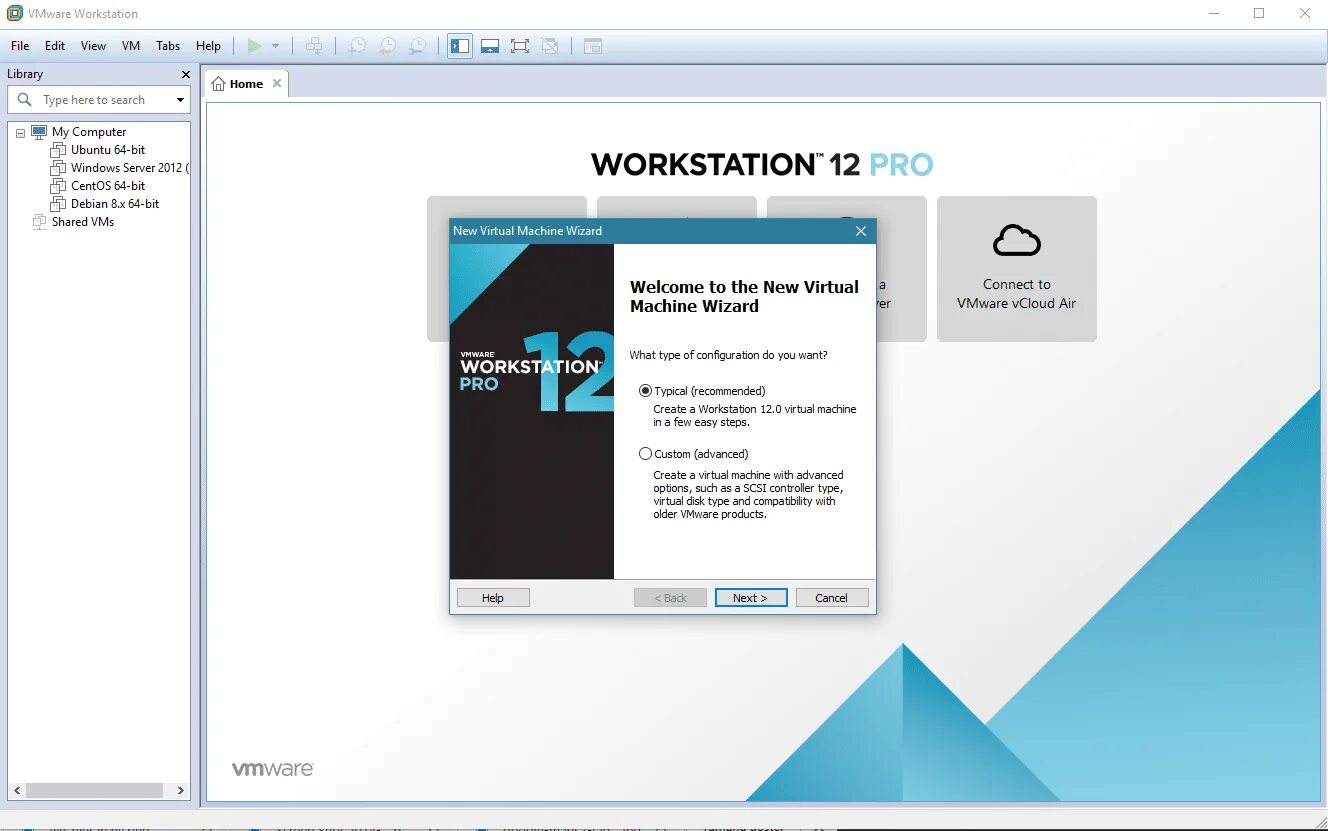Screen dimensions: 1328x831
Task: Close the Home tab
Action: (x=277, y=83)
